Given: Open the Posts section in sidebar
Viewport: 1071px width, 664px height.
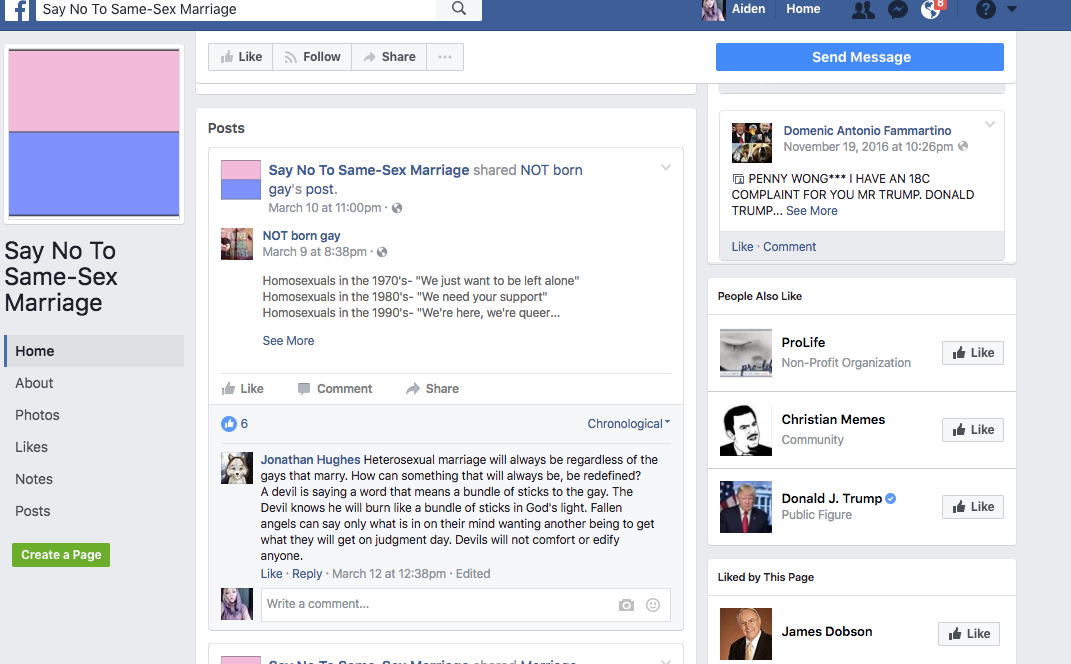Looking at the screenshot, I should tap(33, 512).
